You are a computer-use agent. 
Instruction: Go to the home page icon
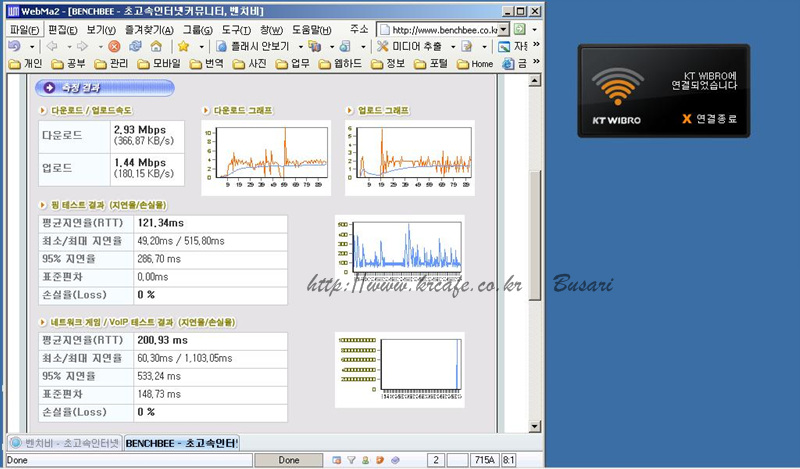tap(156, 46)
